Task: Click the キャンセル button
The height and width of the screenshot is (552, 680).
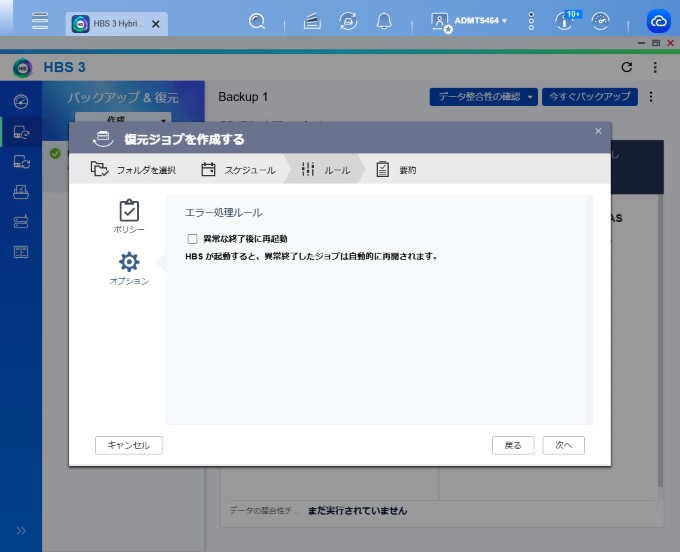Action: [129, 445]
